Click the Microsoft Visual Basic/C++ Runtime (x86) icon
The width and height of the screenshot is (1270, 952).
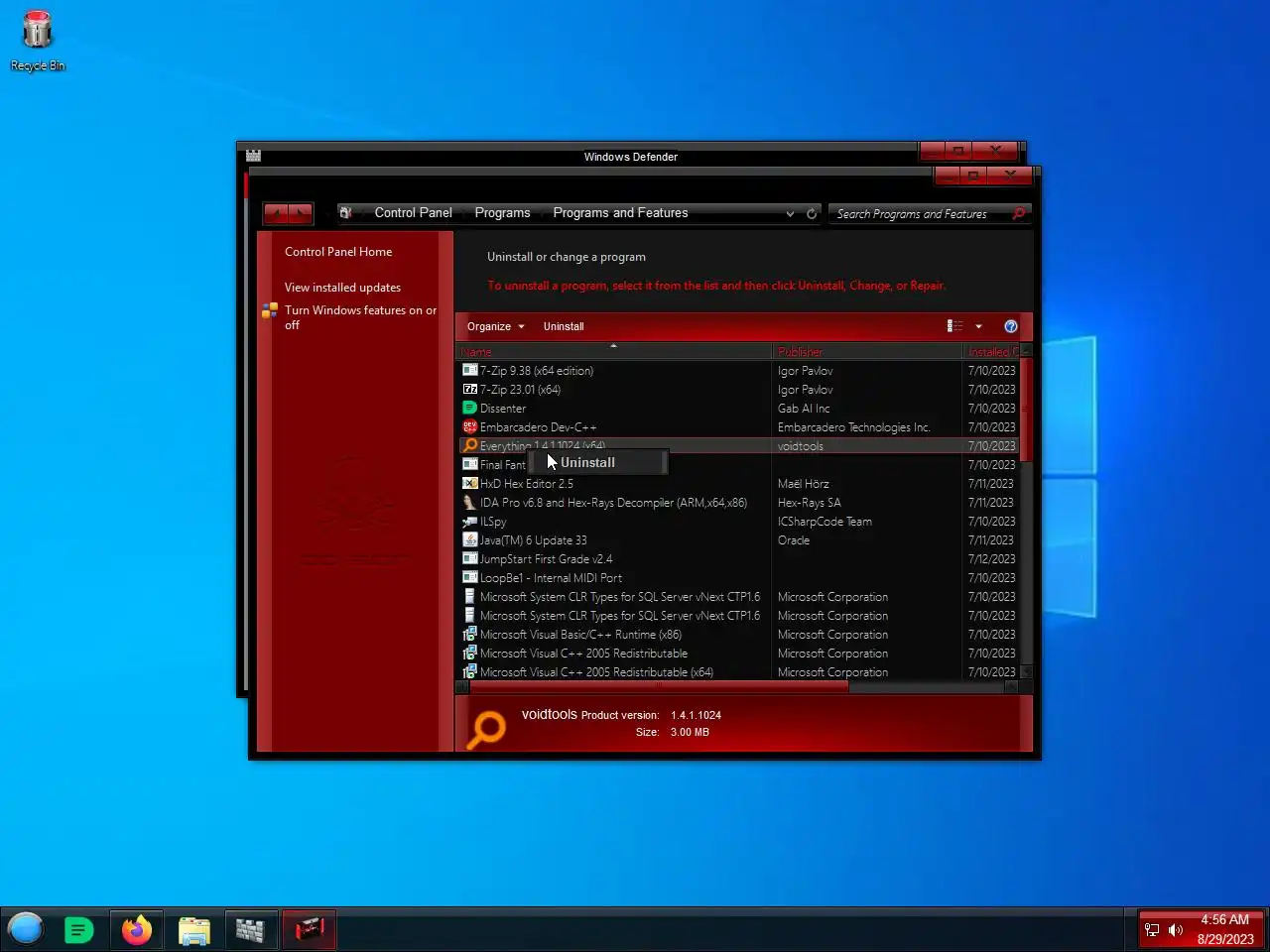click(x=470, y=634)
